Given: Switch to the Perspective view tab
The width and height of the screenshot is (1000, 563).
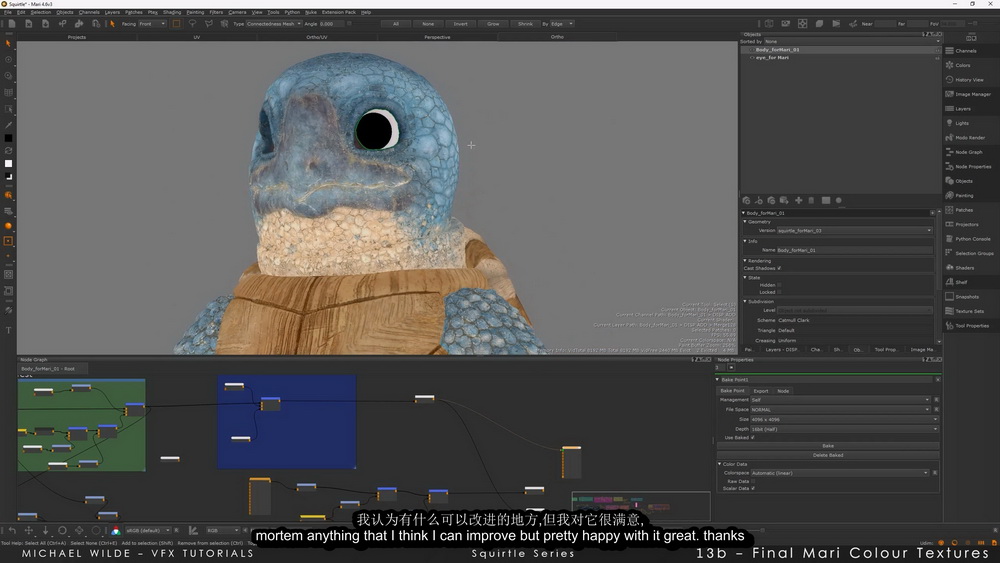Looking at the screenshot, I should coord(437,37).
